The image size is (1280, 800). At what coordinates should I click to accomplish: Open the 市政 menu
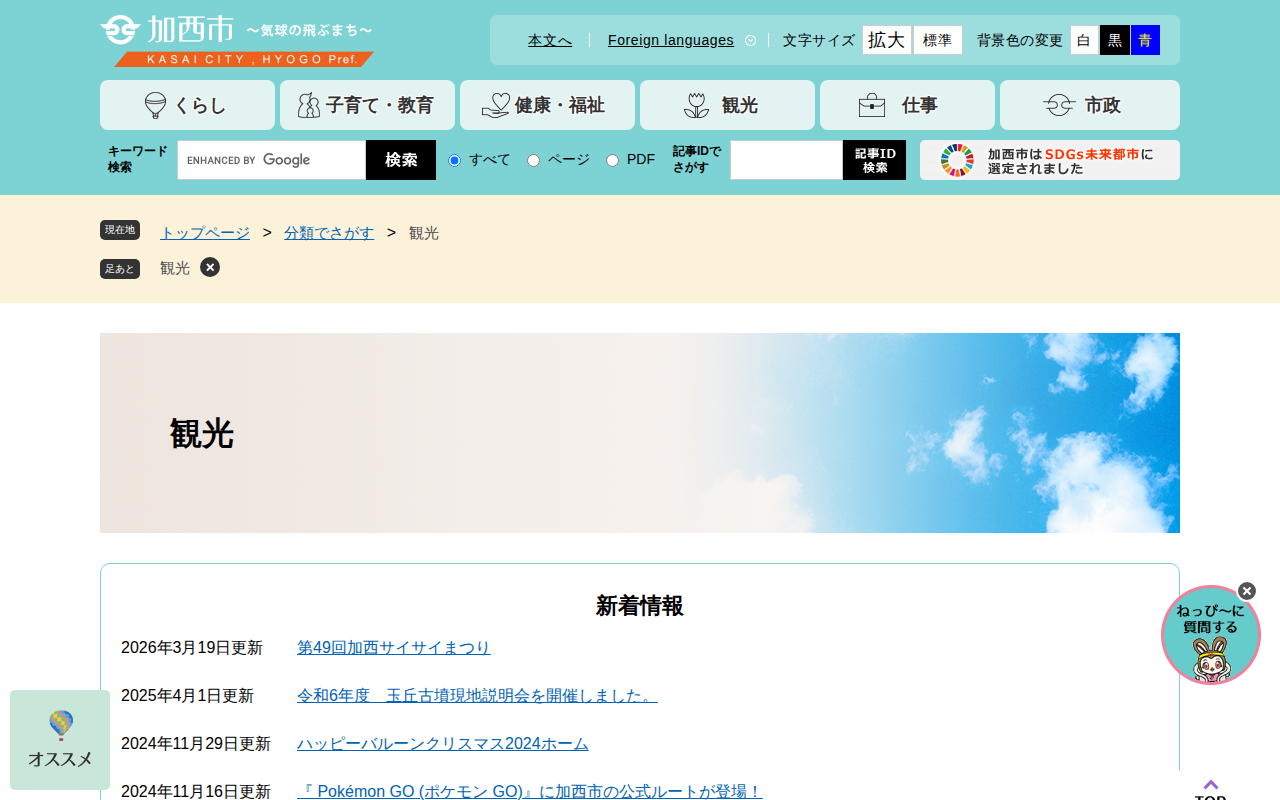1090,105
